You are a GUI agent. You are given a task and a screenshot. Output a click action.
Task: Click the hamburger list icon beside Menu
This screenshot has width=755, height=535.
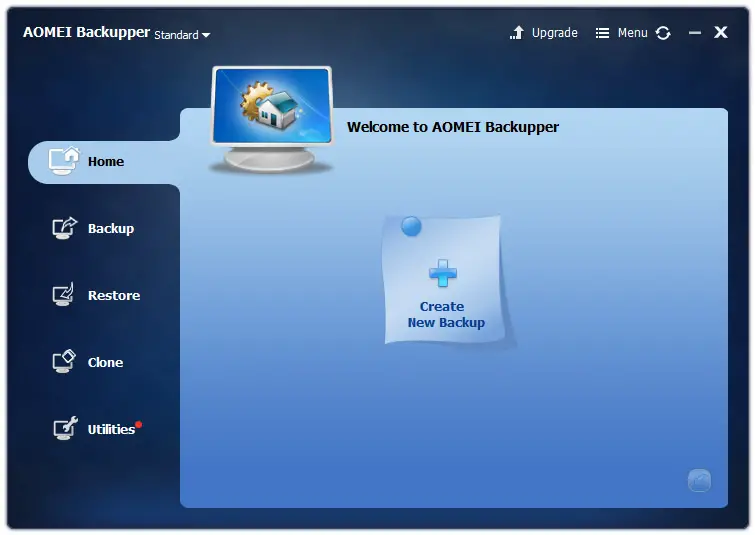(602, 33)
